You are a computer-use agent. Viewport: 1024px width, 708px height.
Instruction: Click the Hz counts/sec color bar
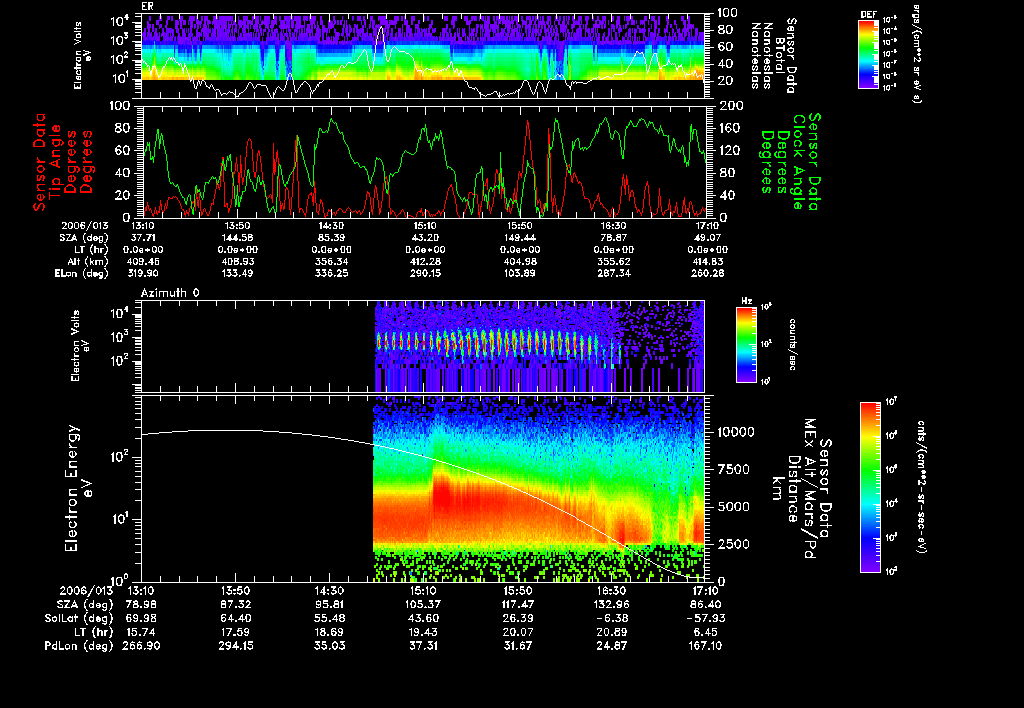pyautogui.click(x=746, y=344)
